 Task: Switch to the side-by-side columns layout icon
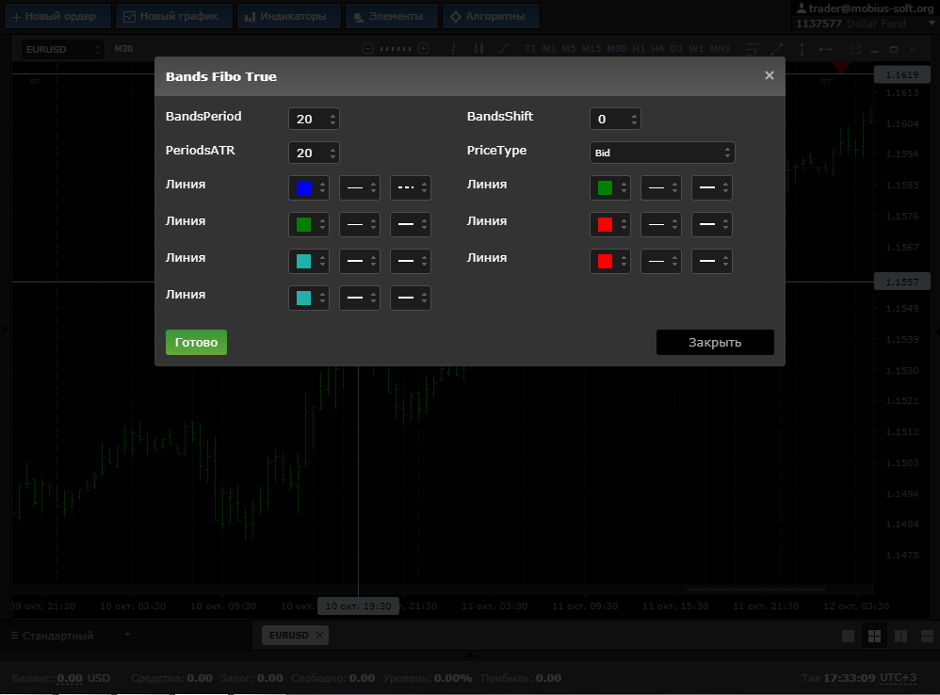tap(900, 636)
